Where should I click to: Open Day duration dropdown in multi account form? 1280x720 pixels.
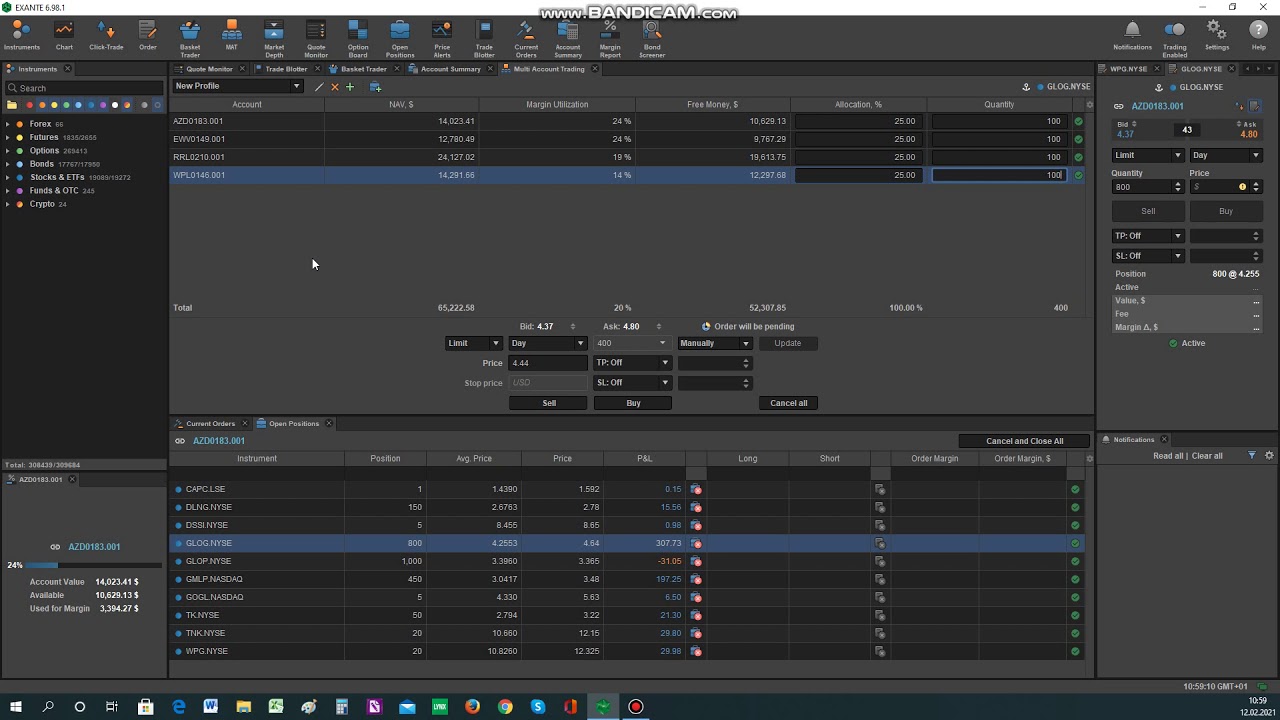pyautogui.click(x=547, y=343)
